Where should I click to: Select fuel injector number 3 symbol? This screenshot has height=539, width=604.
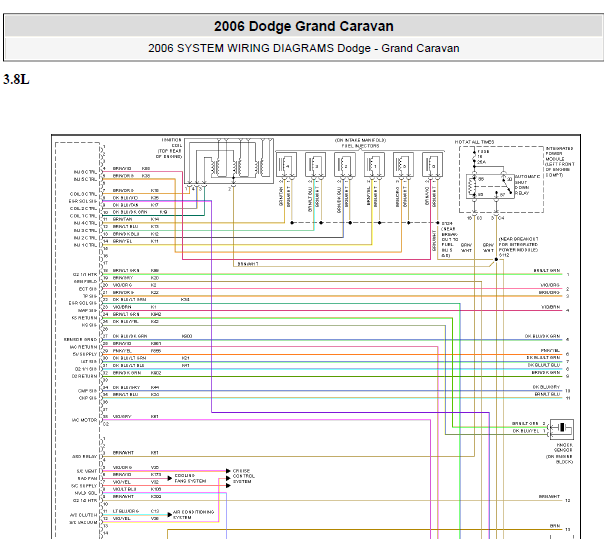tap(315, 165)
